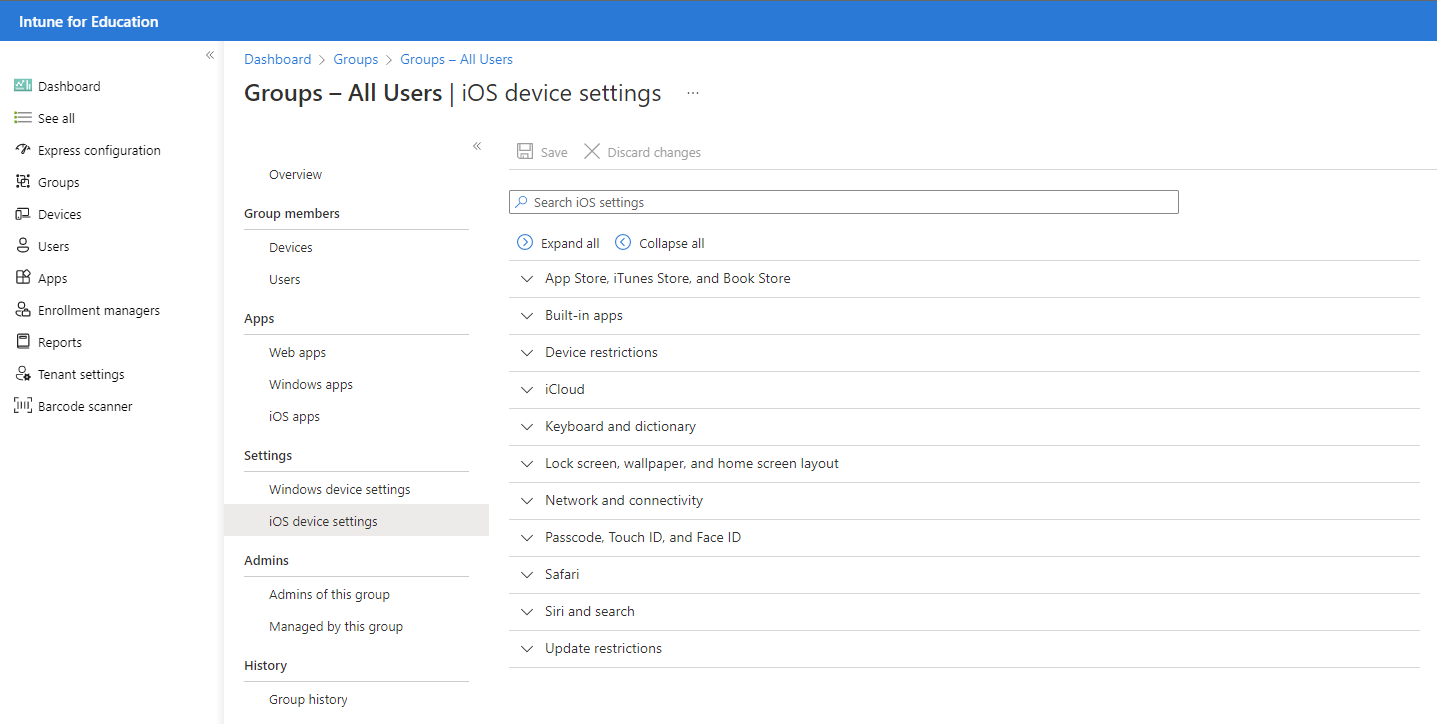Click Tenant settings label in sidebar

coord(81,374)
